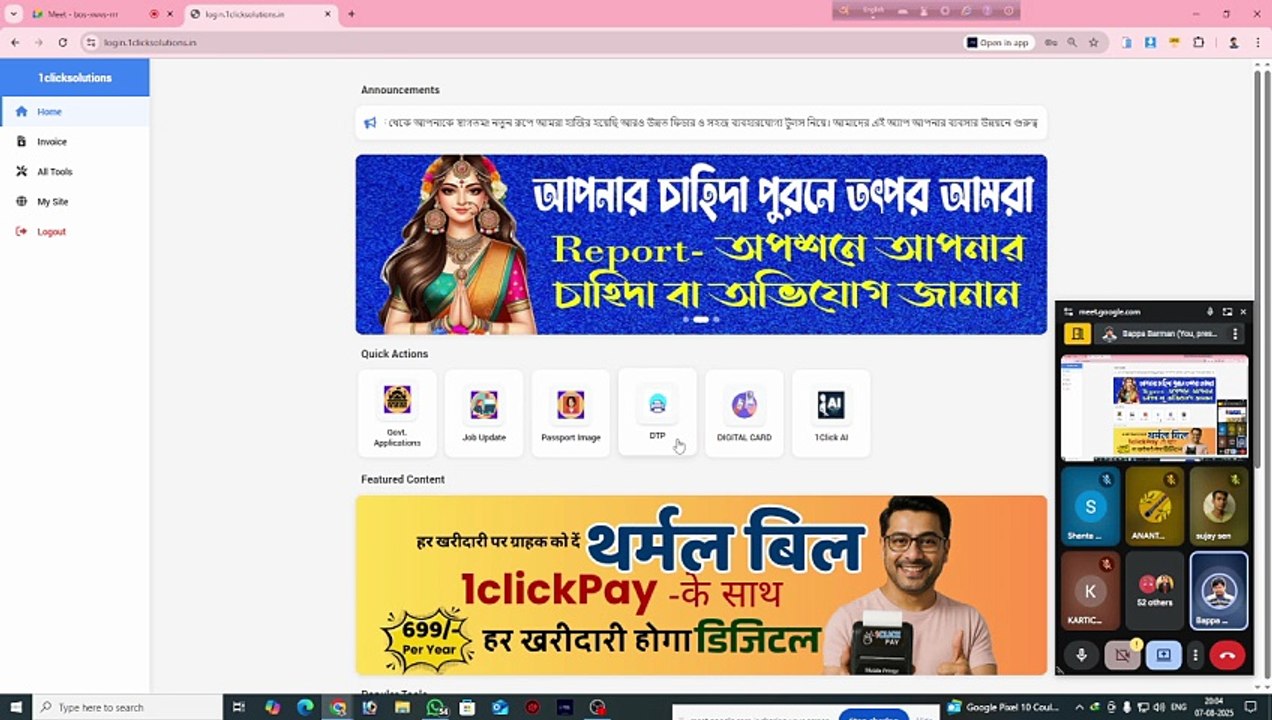Open the 1clickPay thermal bill banner
Image resolution: width=1272 pixels, height=720 pixels.
pyautogui.click(x=701, y=585)
